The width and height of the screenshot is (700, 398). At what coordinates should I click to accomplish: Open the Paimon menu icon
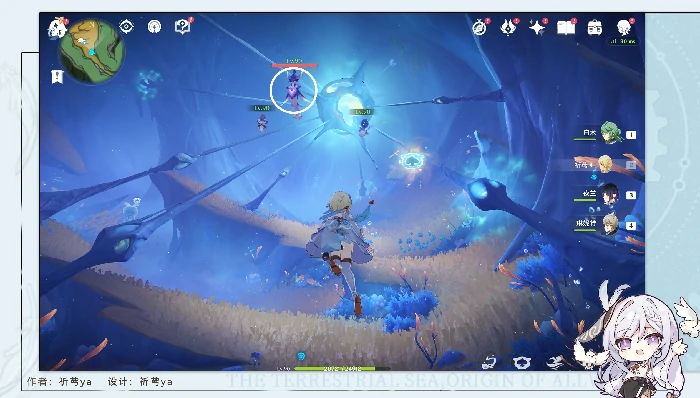[x=57, y=28]
